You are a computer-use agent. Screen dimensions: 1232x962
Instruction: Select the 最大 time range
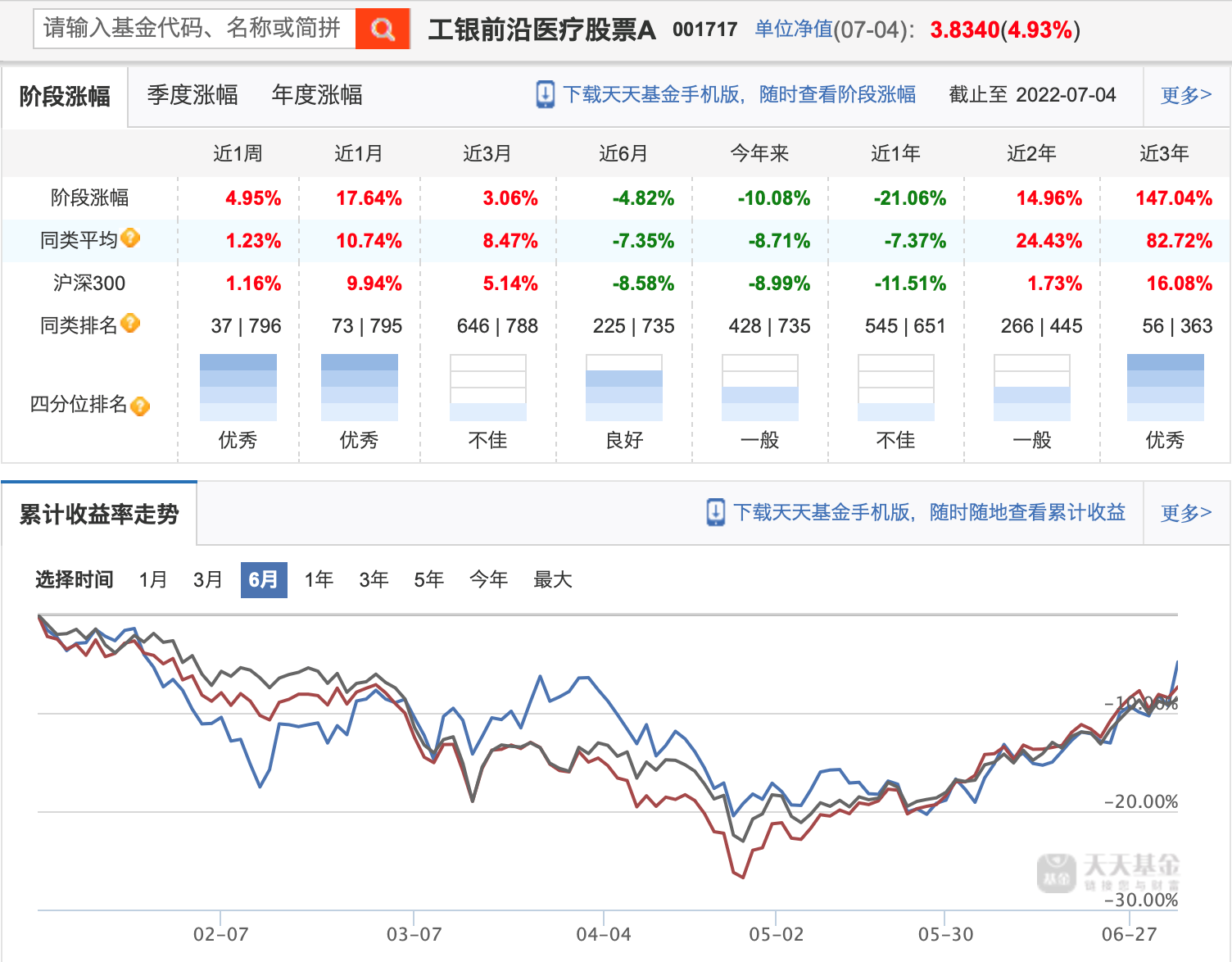pyautogui.click(x=552, y=580)
